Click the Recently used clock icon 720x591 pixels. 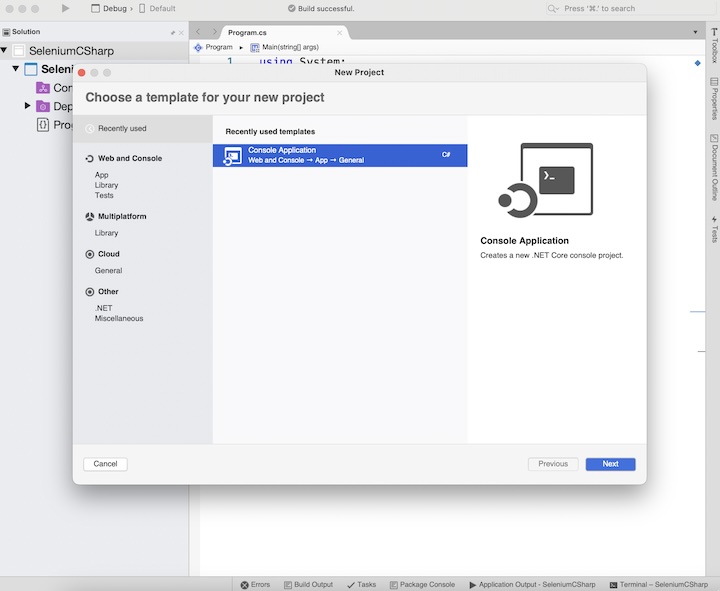90,129
